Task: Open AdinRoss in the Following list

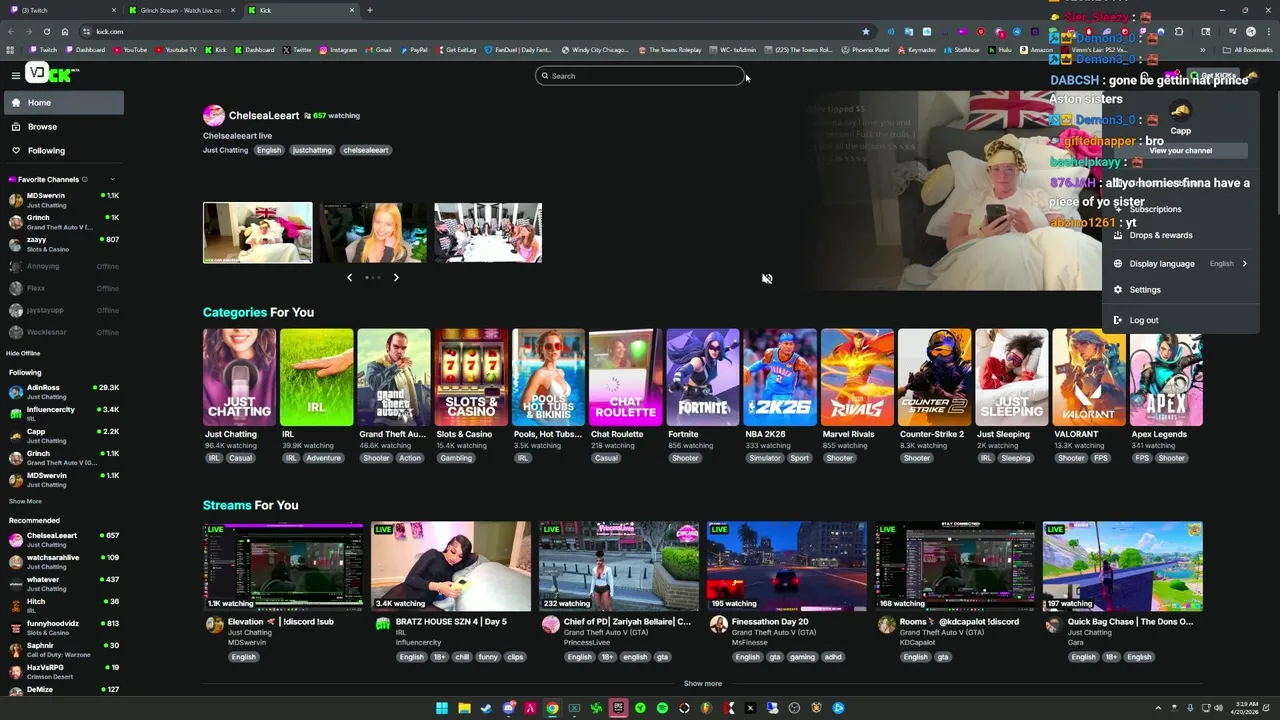Action: 64,391
